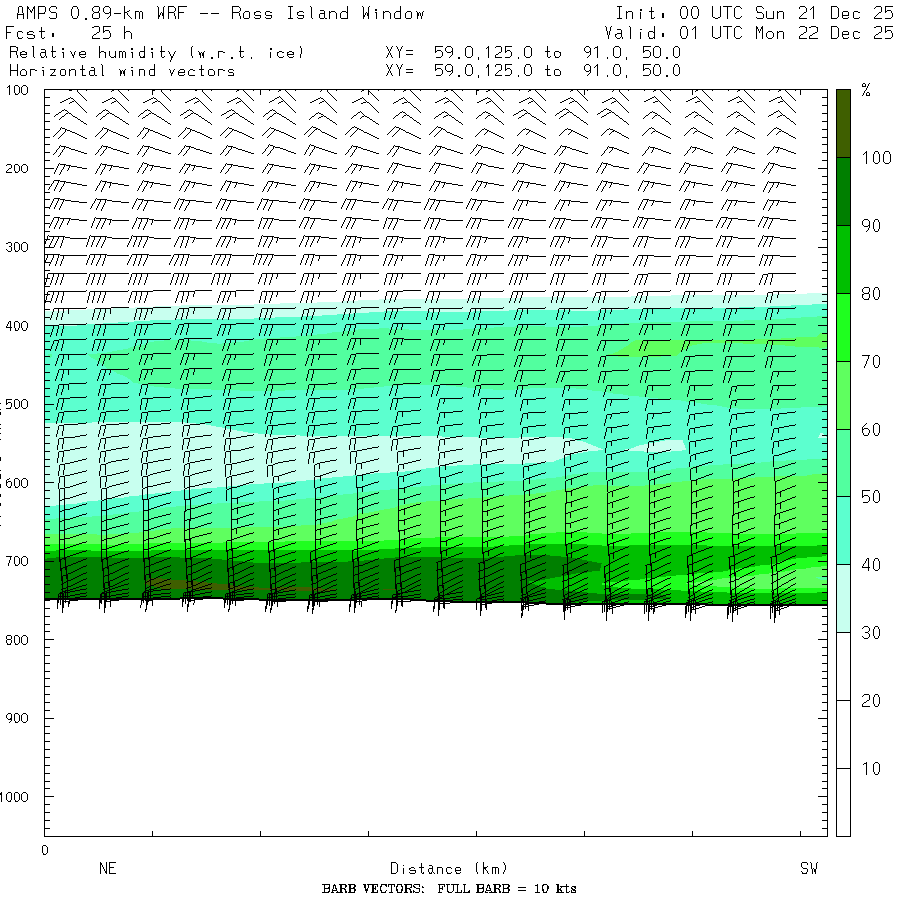Click the 900 pressure axis label
Viewport: 900px width, 900px height.
click(x=17, y=718)
